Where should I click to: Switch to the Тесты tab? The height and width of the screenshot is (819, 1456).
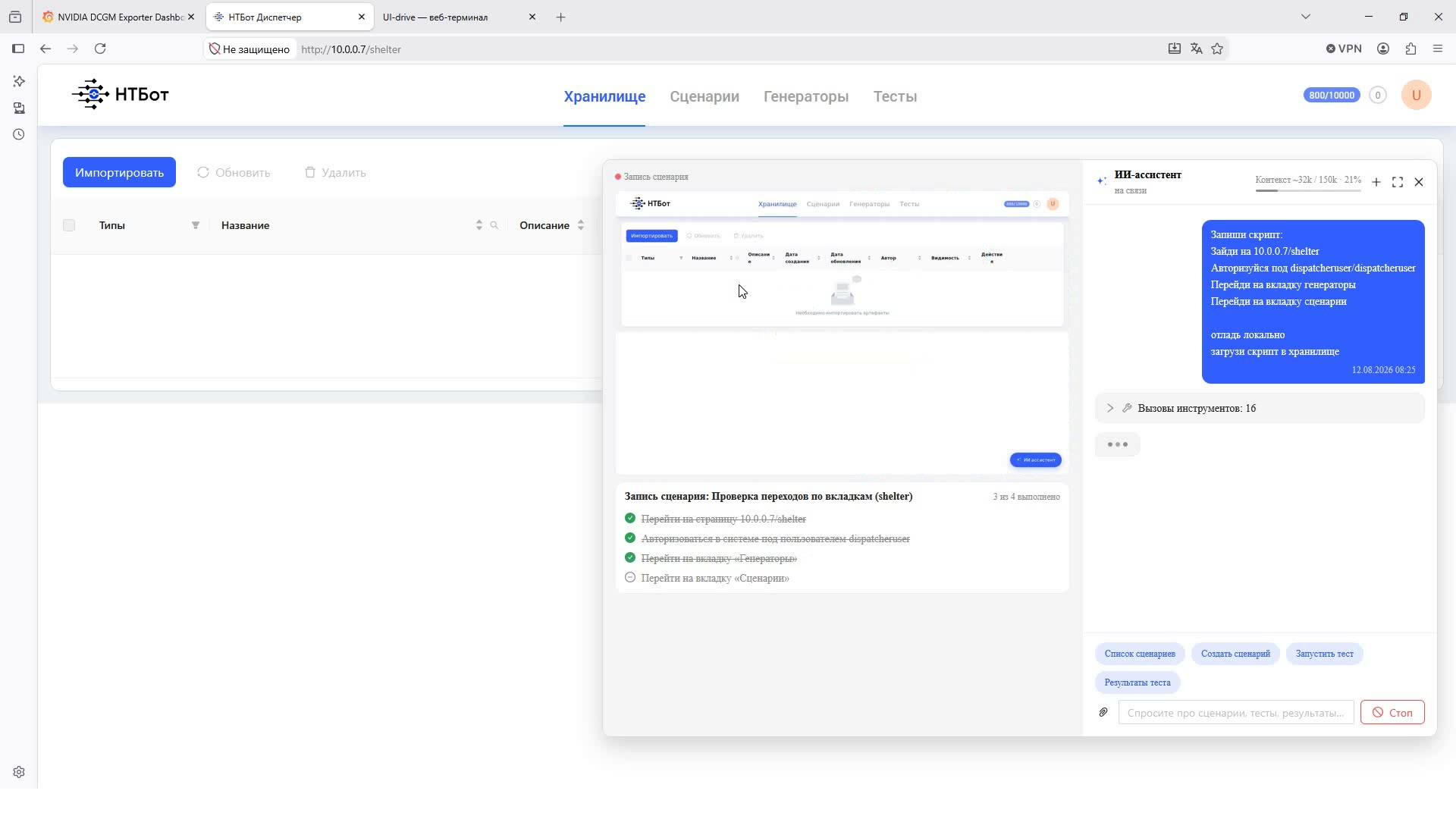[x=895, y=96]
